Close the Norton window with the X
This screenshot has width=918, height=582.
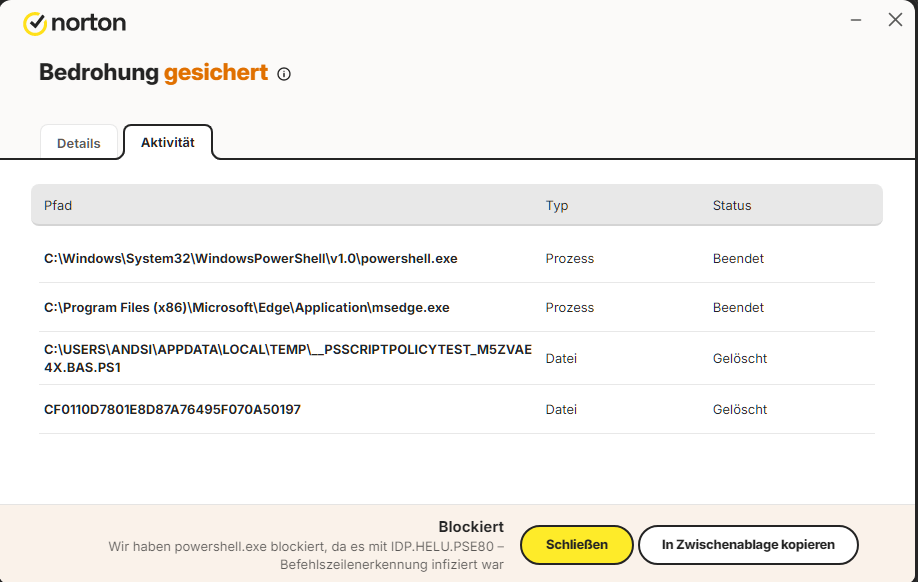coord(895,20)
